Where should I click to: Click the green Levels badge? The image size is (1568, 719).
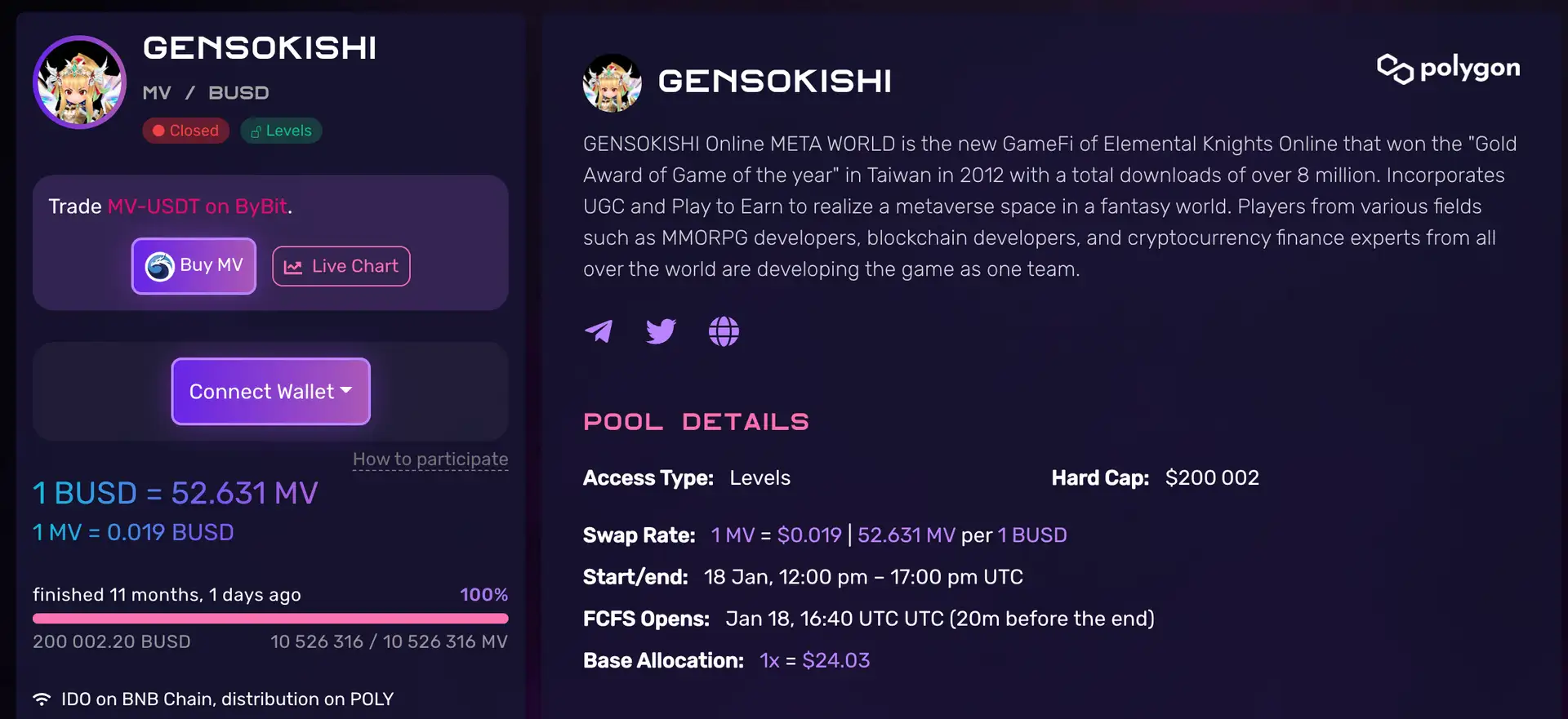pyautogui.click(x=281, y=131)
